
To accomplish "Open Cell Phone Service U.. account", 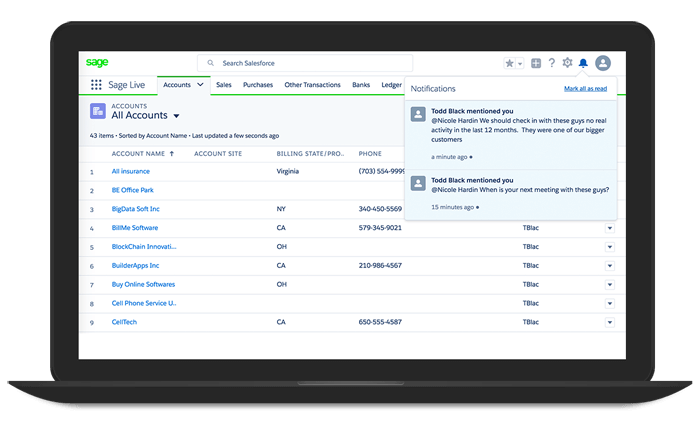I will click(x=144, y=303).
